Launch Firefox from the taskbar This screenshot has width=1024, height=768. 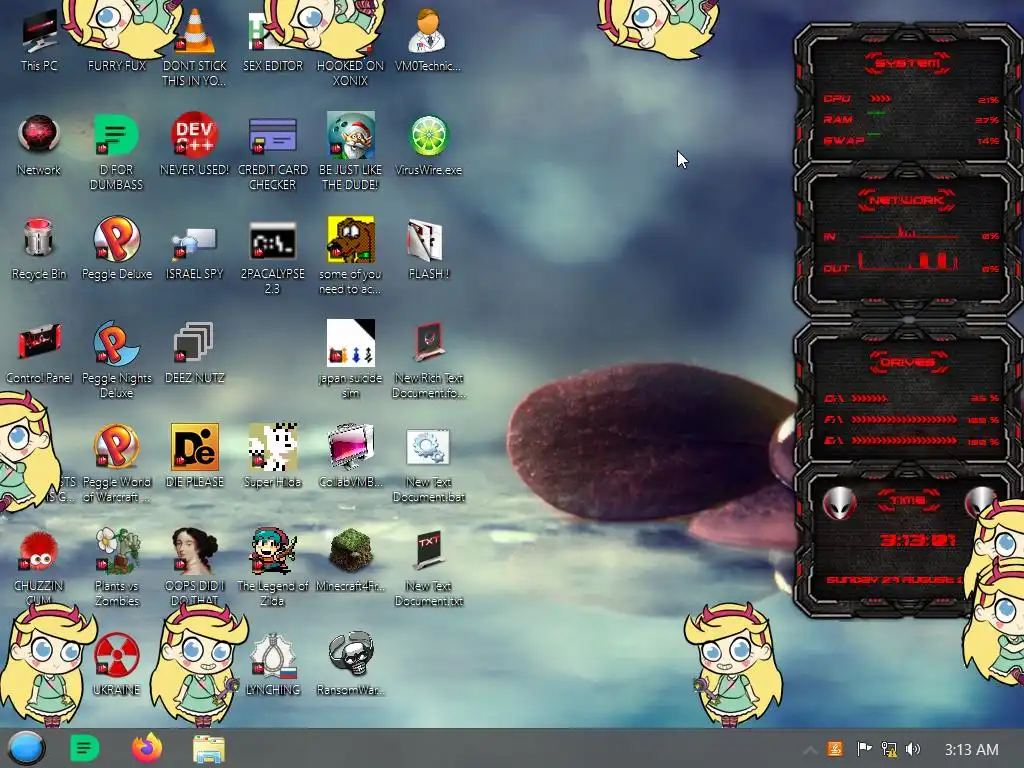pyautogui.click(x=147, y=748)
